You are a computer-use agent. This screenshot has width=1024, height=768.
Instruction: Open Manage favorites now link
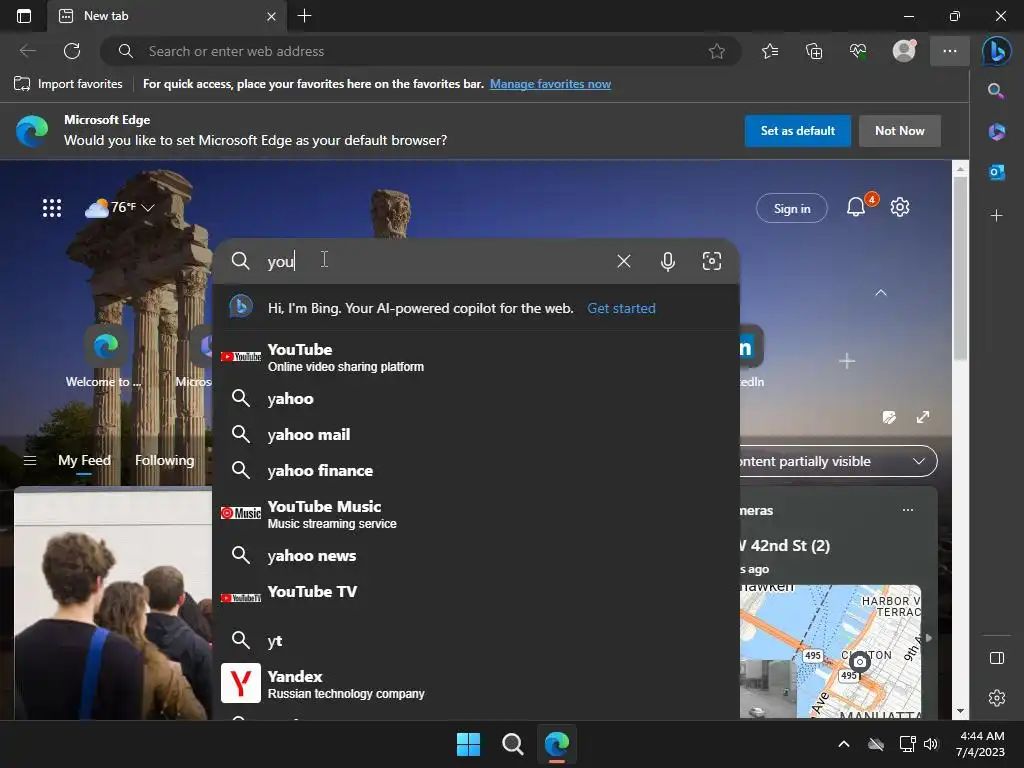click(x=550, y=84)
